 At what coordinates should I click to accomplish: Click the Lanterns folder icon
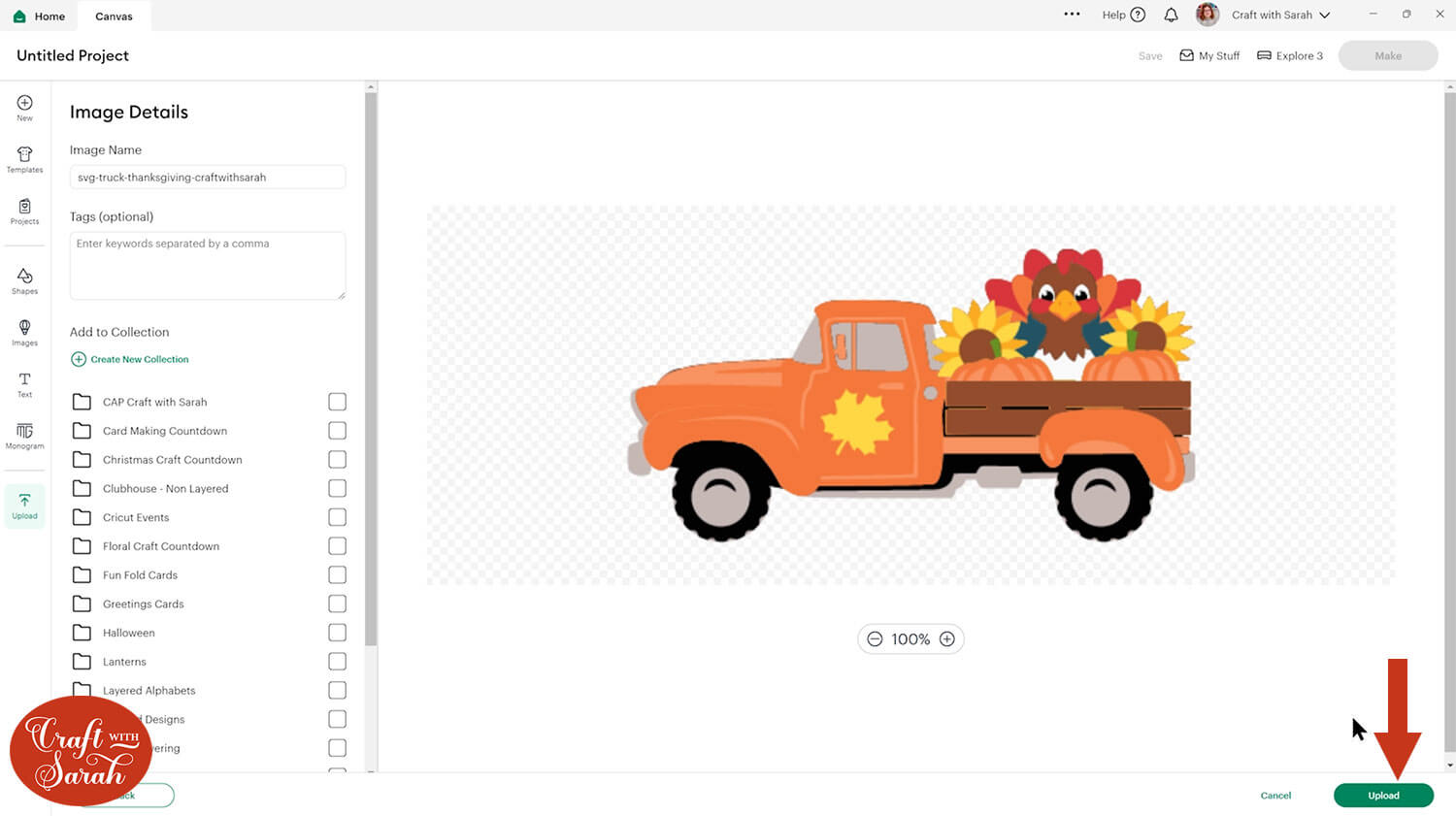click(82, 662)
